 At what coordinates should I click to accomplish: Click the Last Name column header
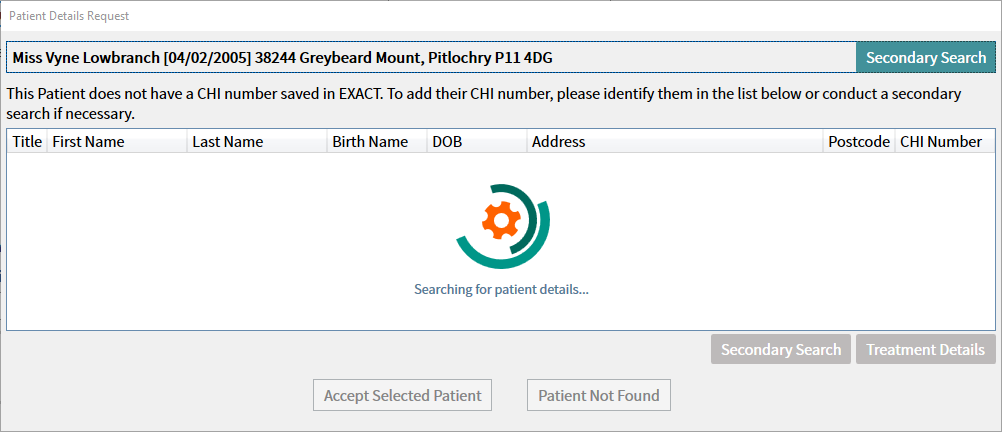pyautogui.click(x=257, y=142)
